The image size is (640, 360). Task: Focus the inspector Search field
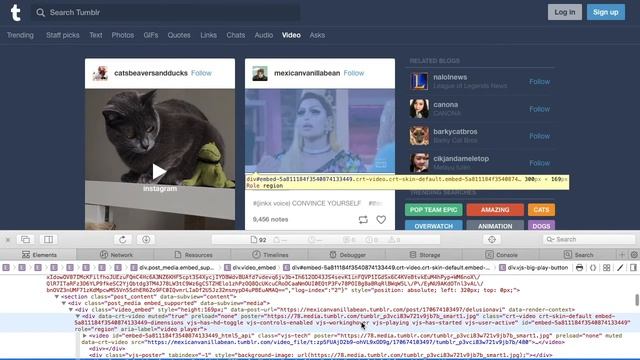589,240
